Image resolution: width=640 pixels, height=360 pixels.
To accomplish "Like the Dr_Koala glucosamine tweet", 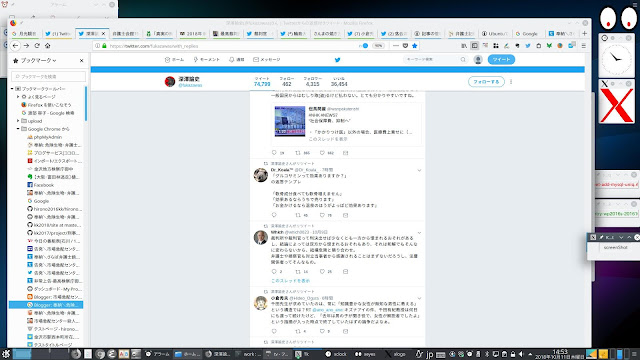I will (x=322, y=215).
